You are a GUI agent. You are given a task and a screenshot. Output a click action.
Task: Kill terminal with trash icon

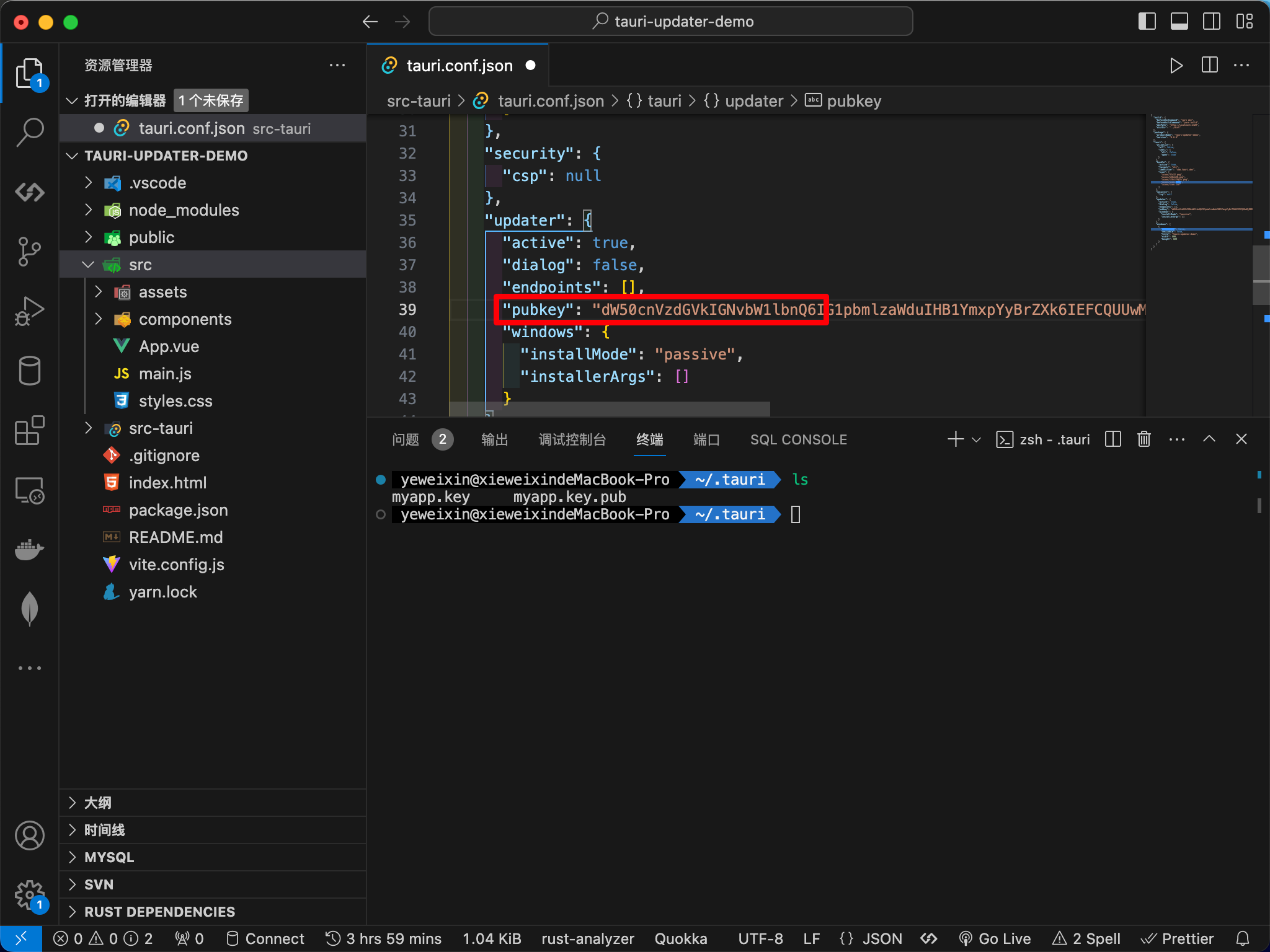click(x=1144, y=439)
